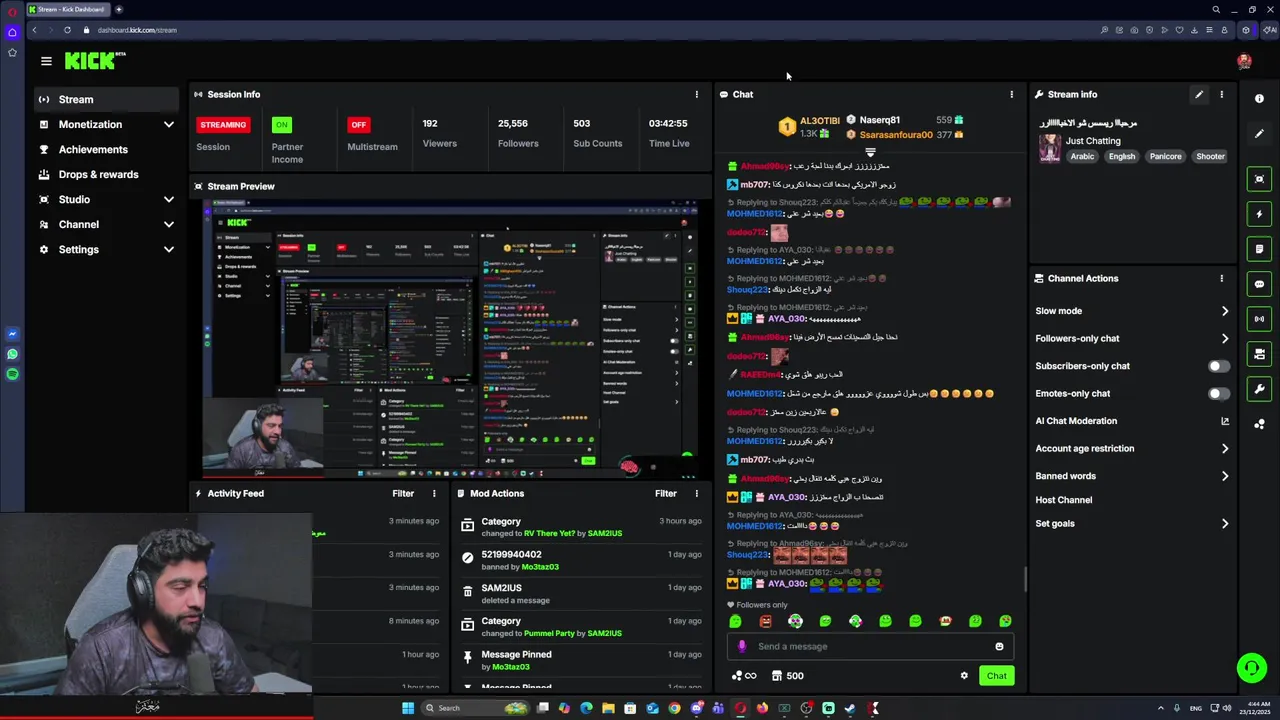
Task: Open Banned words options arrow
Action: 1225,476
